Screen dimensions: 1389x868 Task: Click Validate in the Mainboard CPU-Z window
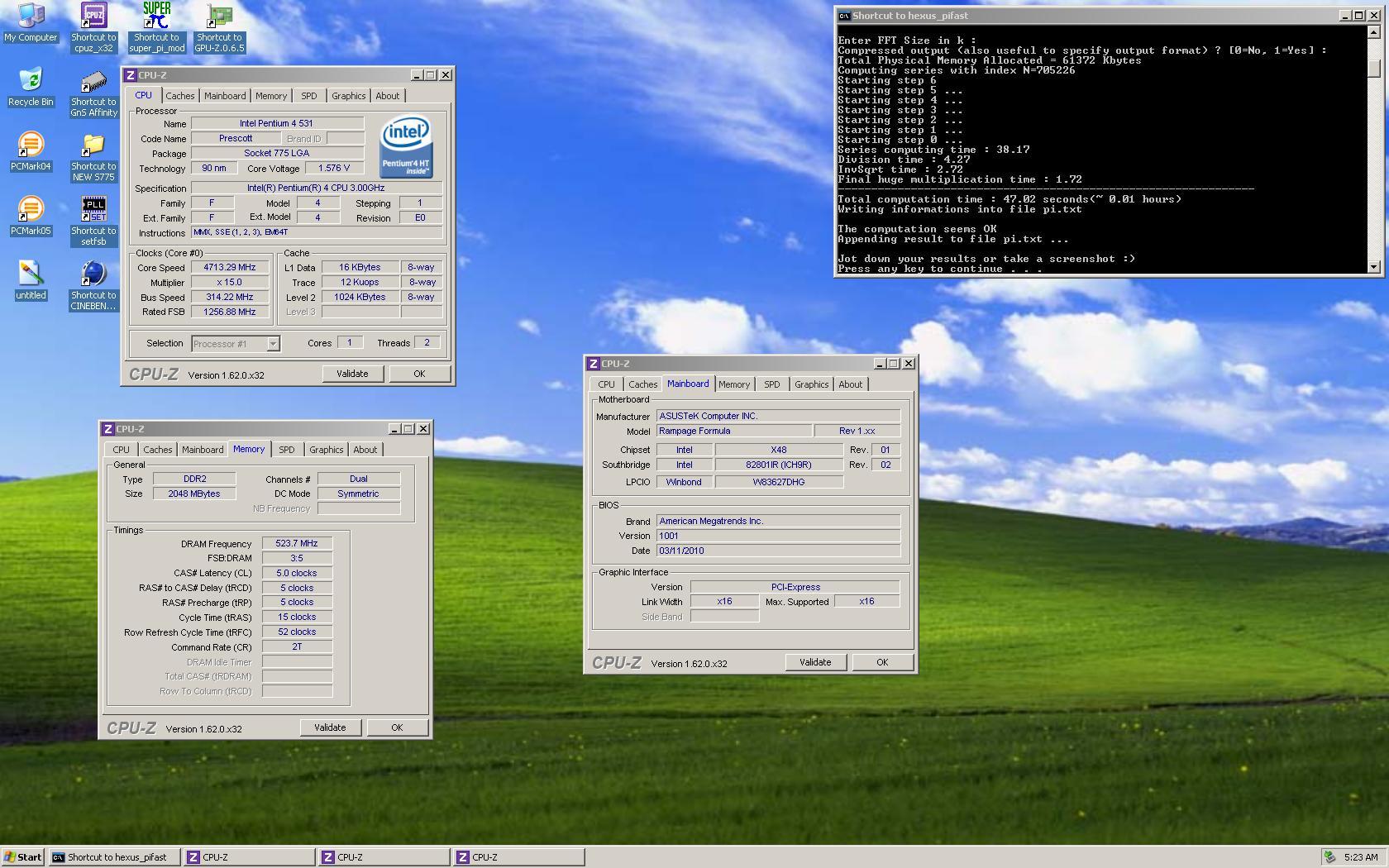click(x=815, y=662)
